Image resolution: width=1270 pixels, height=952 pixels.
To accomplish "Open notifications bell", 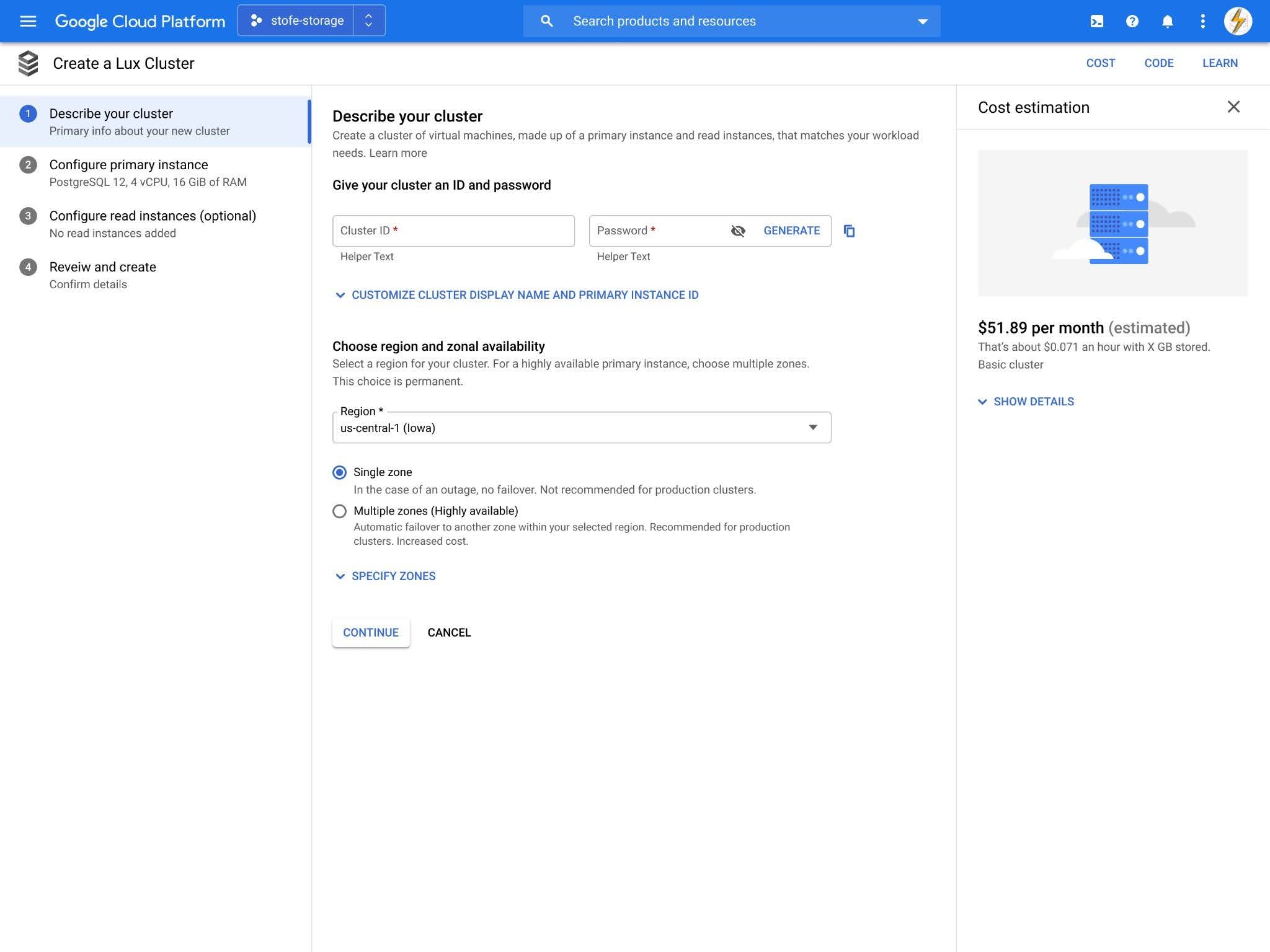I will (1168, 21).
